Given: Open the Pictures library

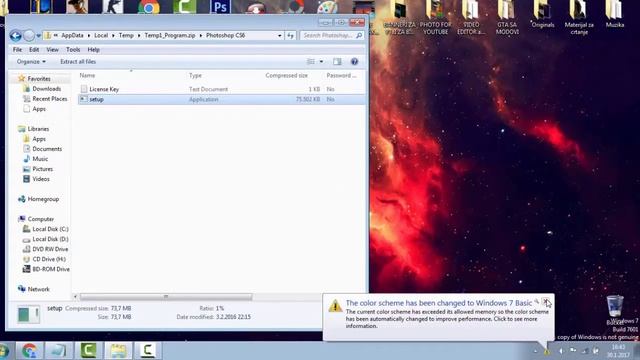Looking at the screenshot, I should 42,169.
